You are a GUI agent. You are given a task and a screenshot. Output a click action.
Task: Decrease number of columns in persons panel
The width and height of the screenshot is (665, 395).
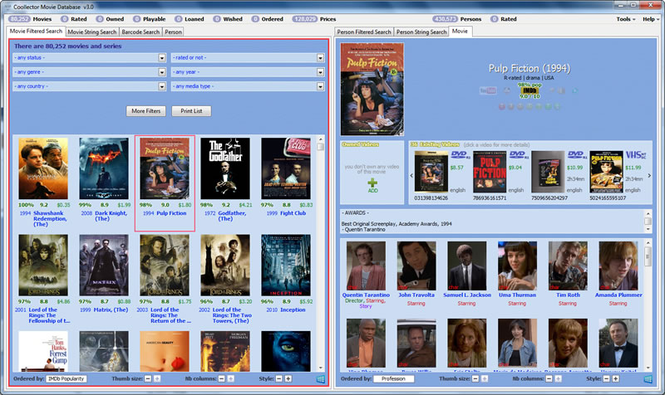coord(549,378)
